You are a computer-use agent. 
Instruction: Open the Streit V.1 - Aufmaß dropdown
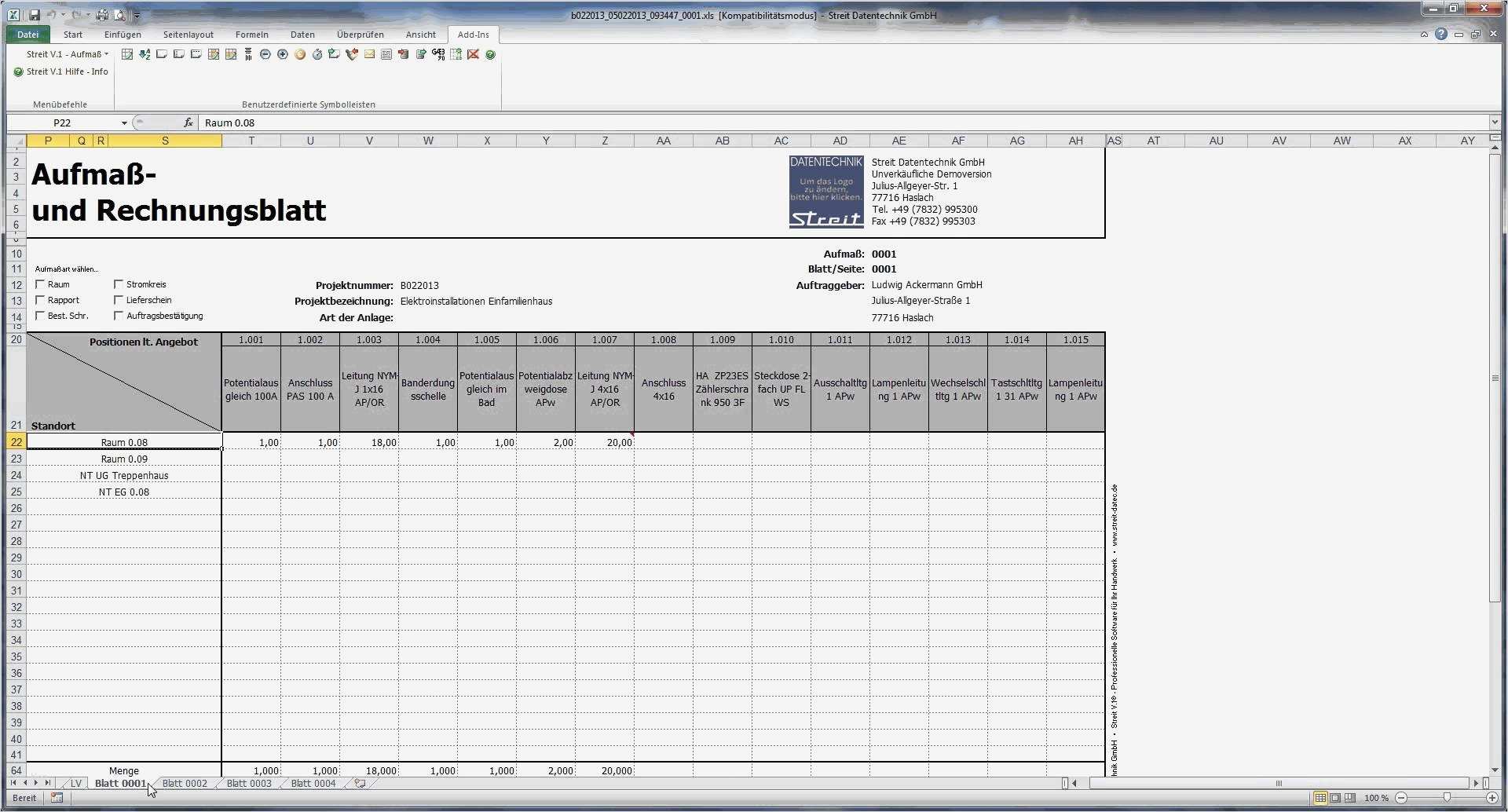66,54
